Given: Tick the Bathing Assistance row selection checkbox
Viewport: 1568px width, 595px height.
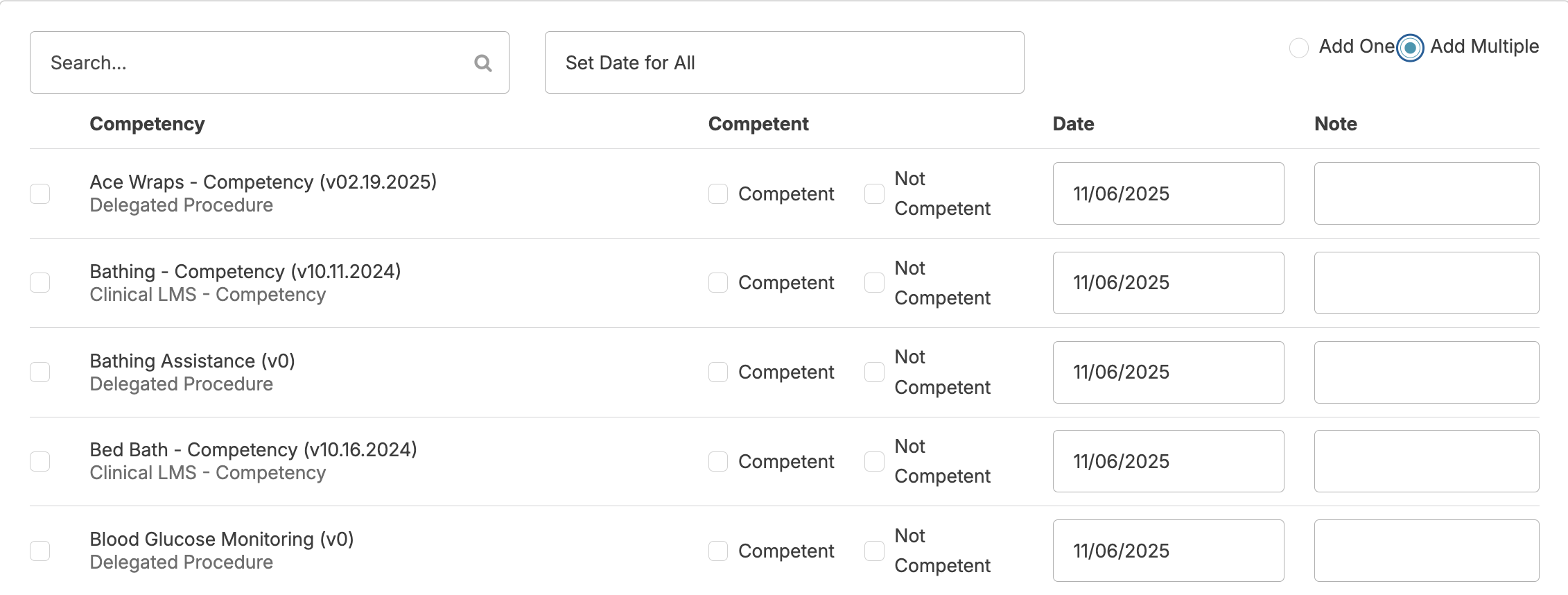Looking at the screenshot, I should click(x=40, y=372).
